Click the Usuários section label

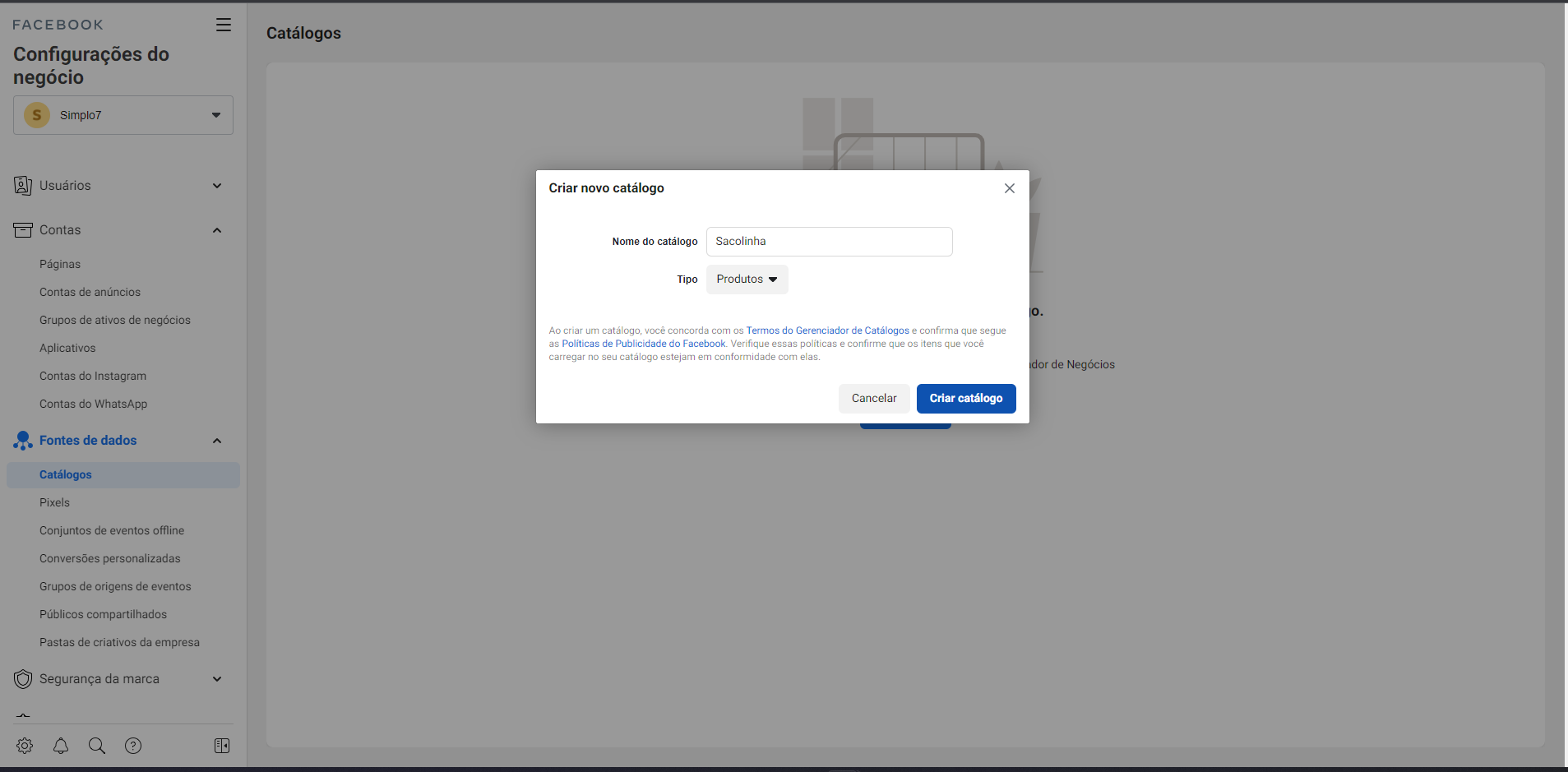click(x=65, y=186)
